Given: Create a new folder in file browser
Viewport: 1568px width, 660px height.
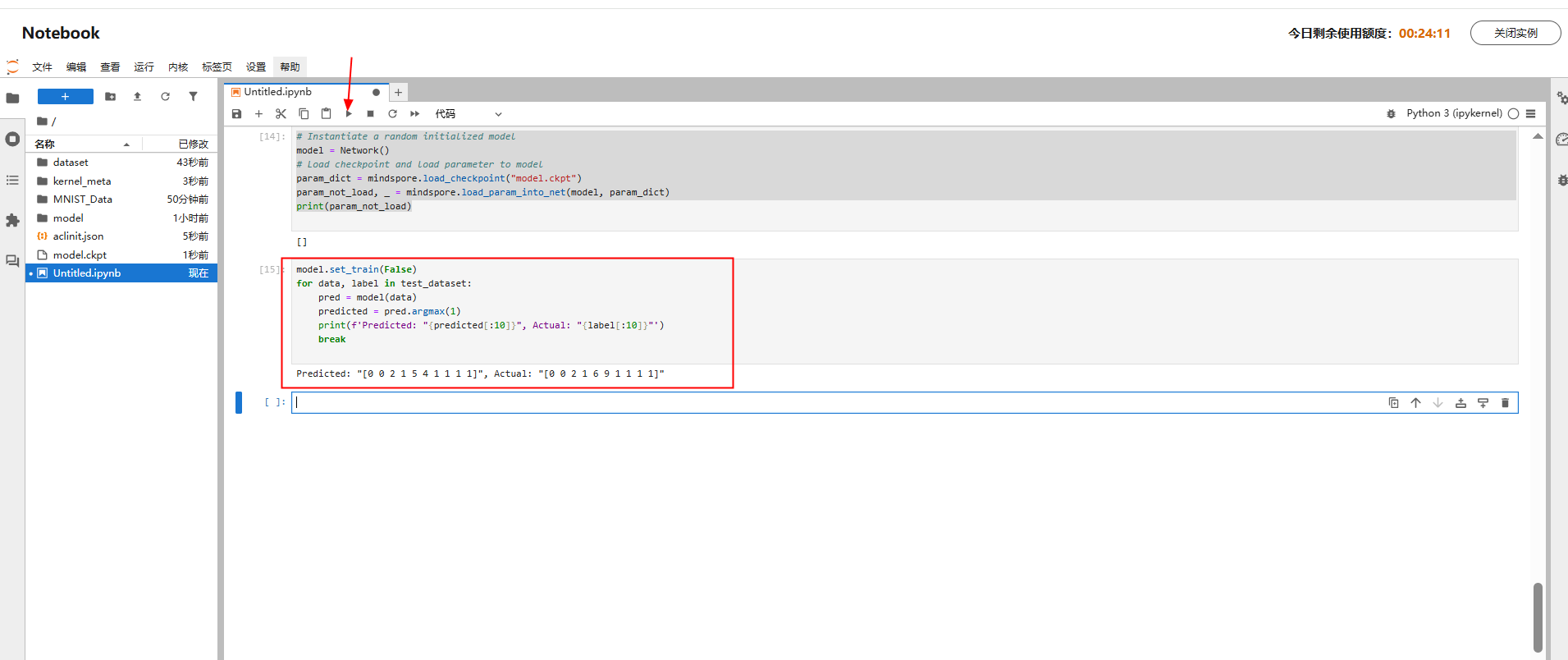Looking at the screenshot, I should coord(110,97).
